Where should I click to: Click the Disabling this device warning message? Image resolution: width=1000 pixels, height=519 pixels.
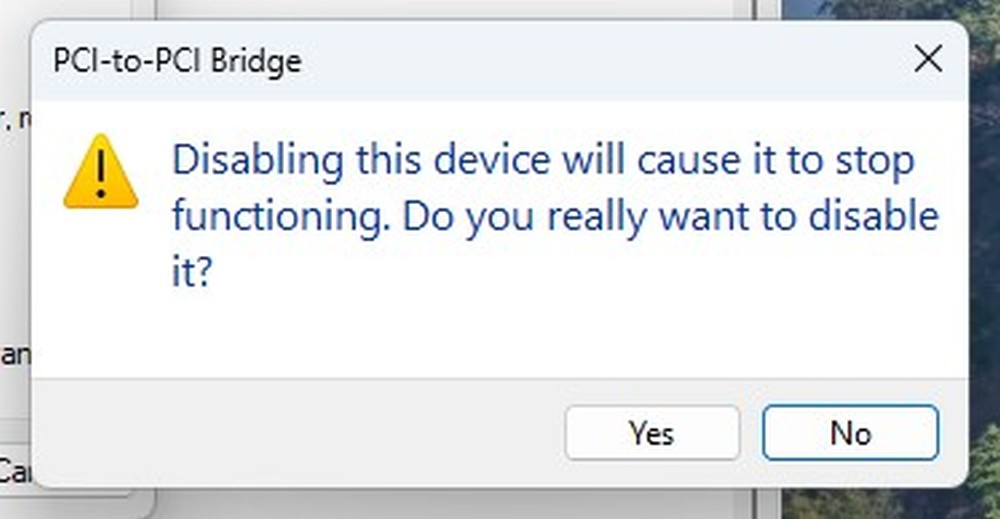pos(555,215)
